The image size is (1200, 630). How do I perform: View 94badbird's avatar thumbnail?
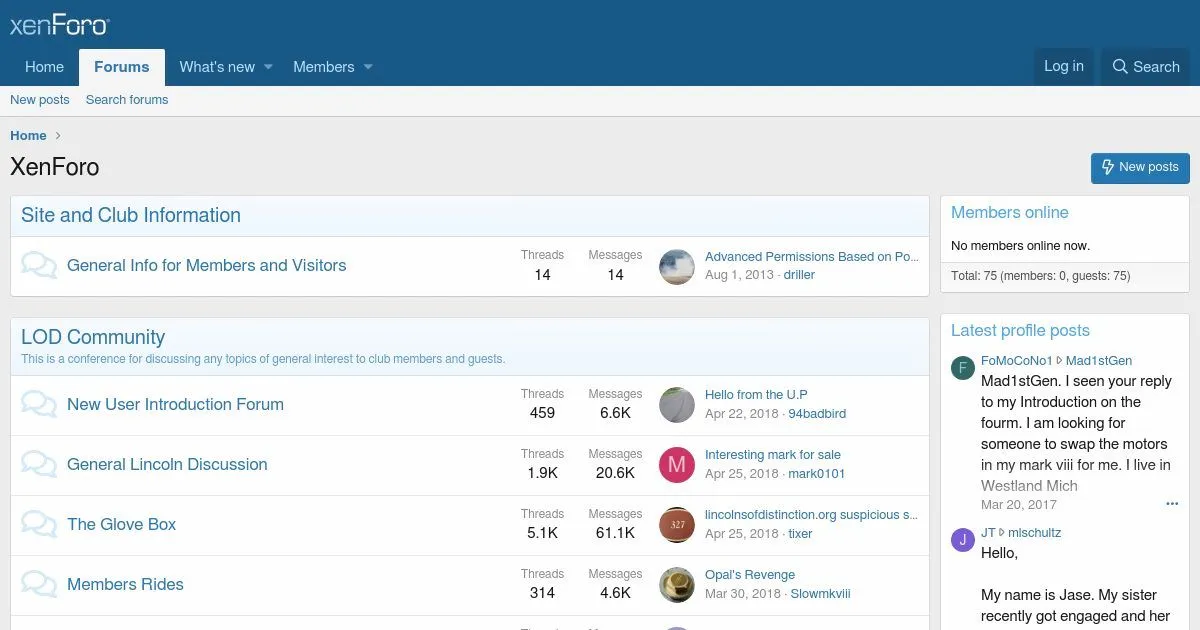(x=677, y=405)
